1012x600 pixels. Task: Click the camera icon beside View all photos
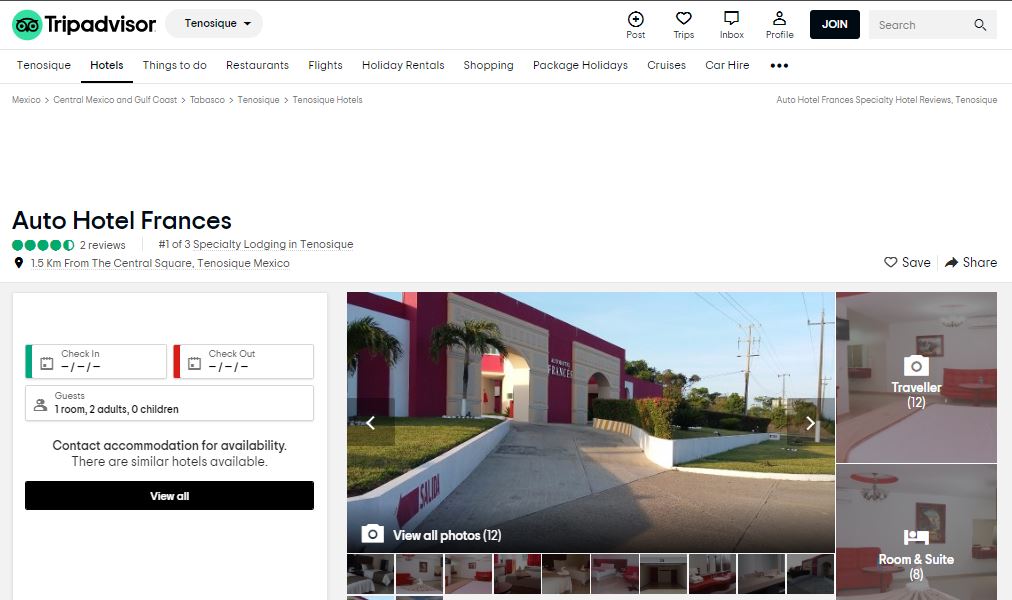(x=372, y=534)
